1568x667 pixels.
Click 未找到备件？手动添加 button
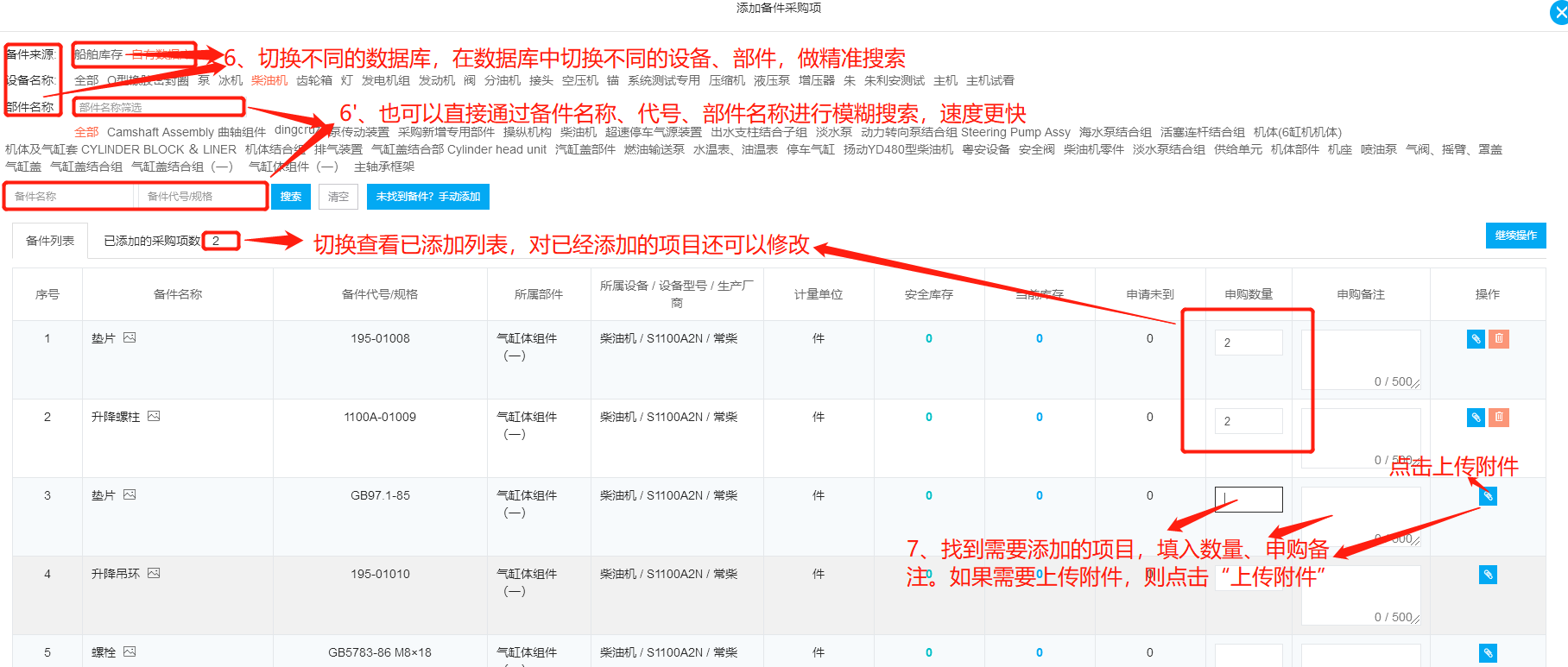point(428,197)
